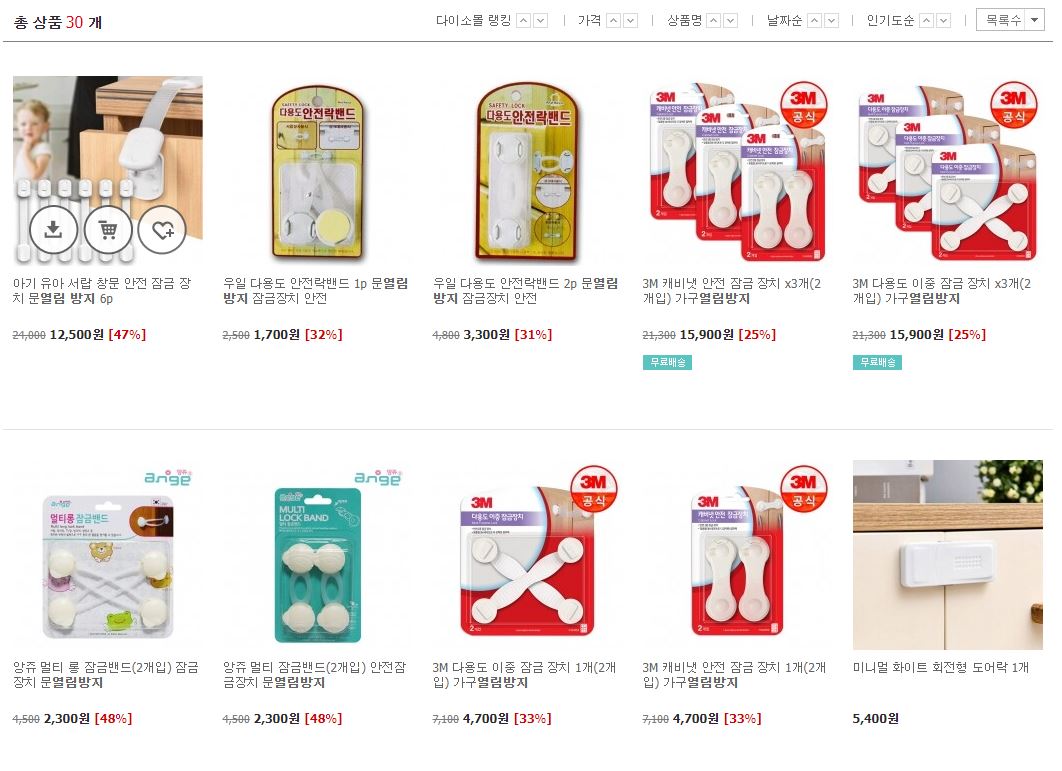Sort 가격 descending with down arrow
The image size is (1062, 771).
(631, 21)
